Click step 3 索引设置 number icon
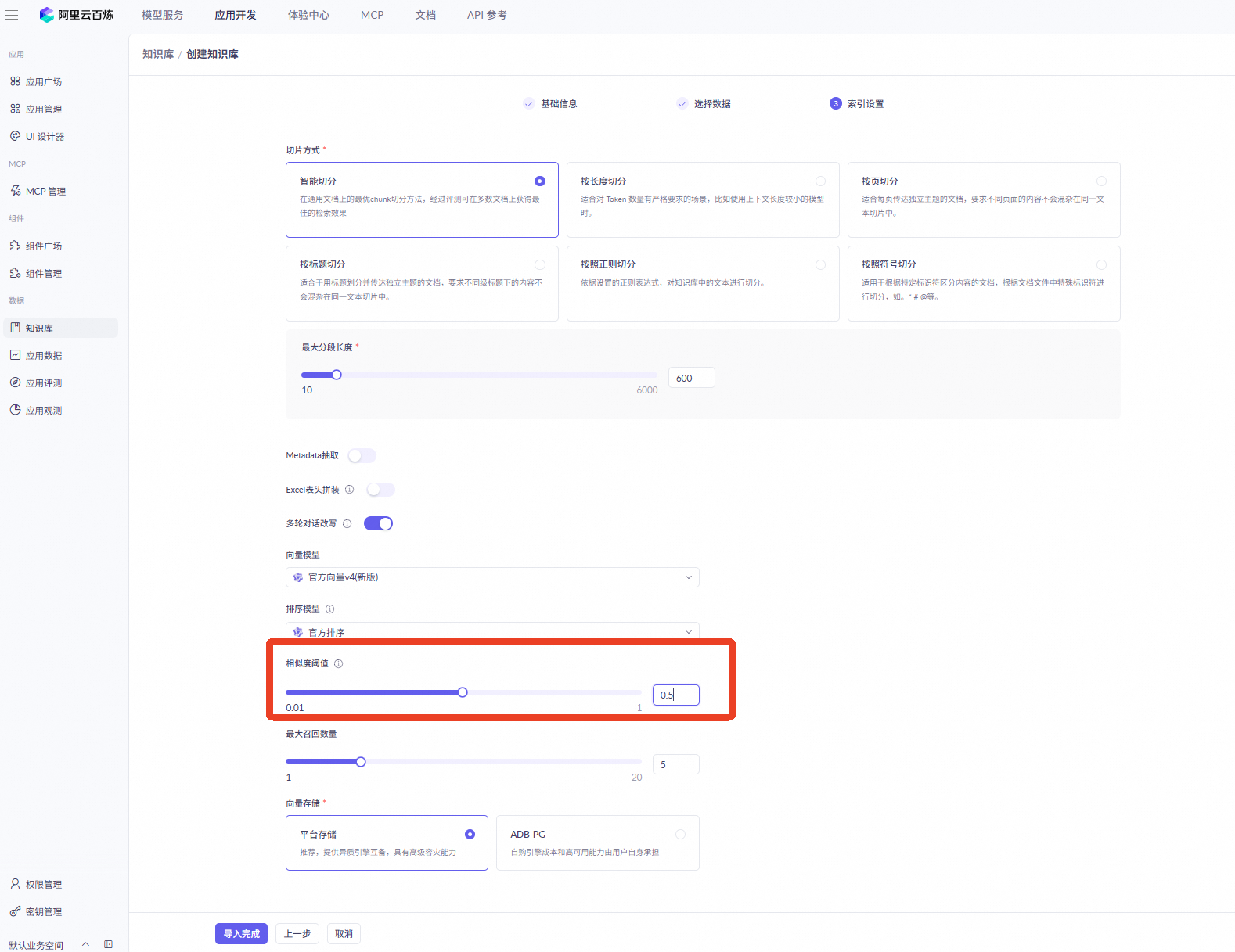1235x952 pixels. (836, 104)
